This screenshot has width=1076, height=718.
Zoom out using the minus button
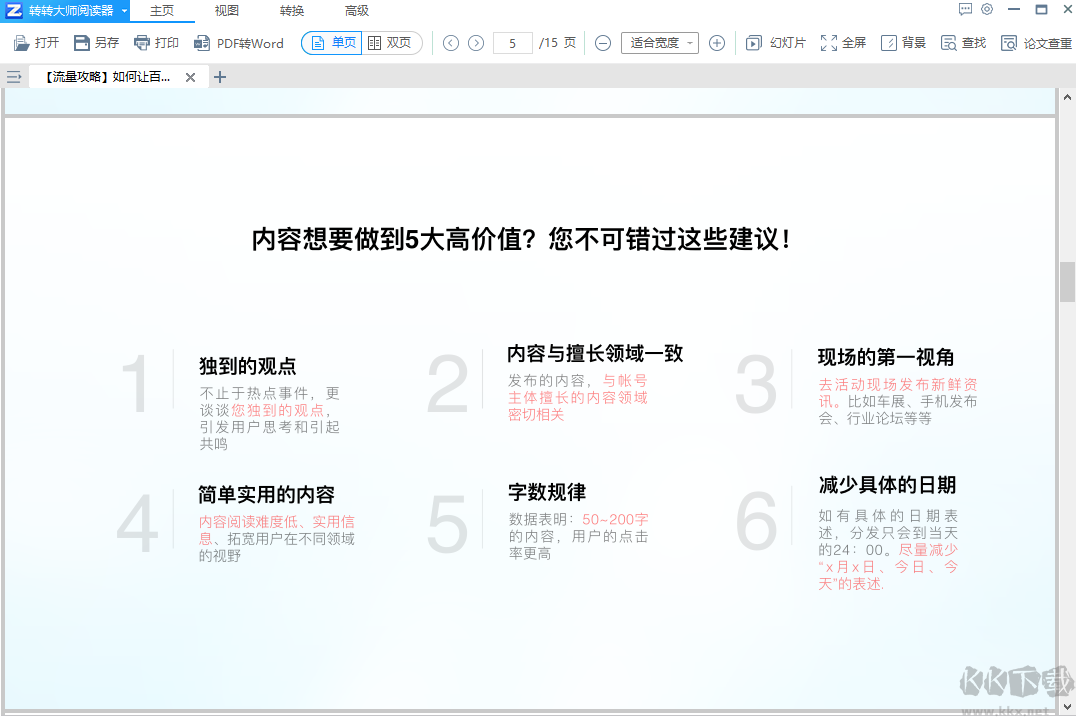pyautogui.click(x=601, y=43)
